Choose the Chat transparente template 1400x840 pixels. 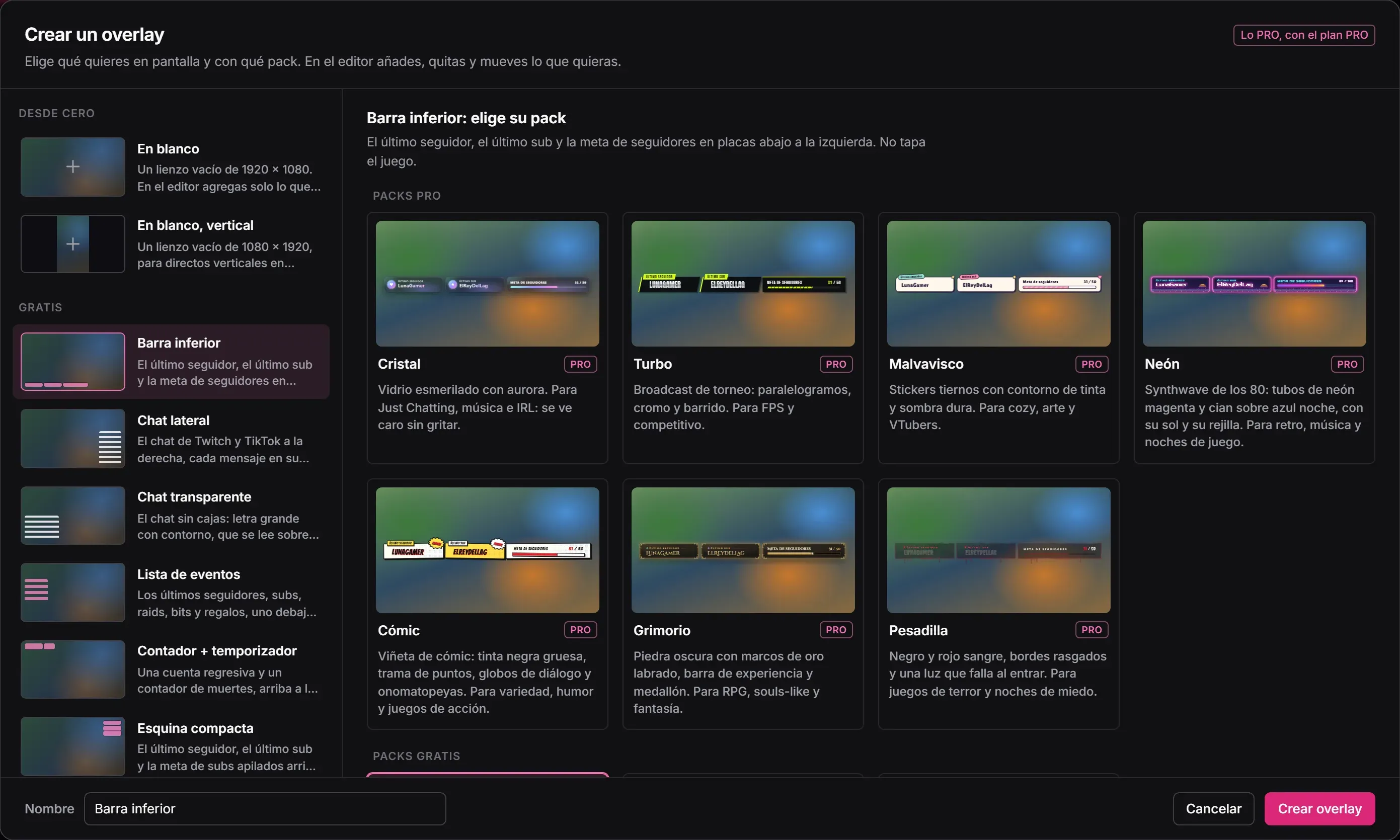pyautogui.click(x=171, y=516)
